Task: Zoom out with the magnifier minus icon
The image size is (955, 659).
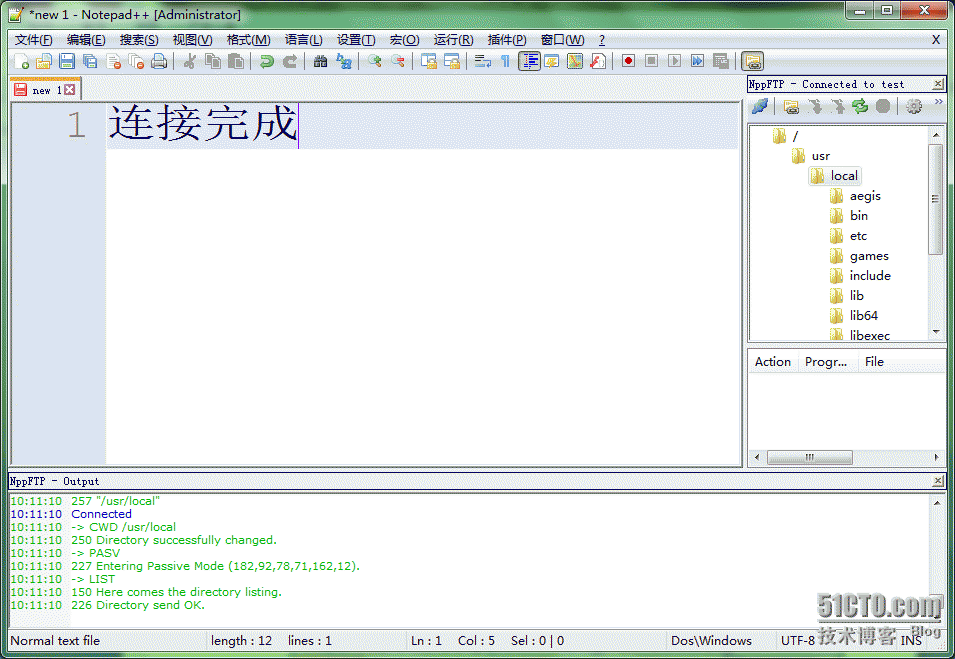Action: [398, 61]
